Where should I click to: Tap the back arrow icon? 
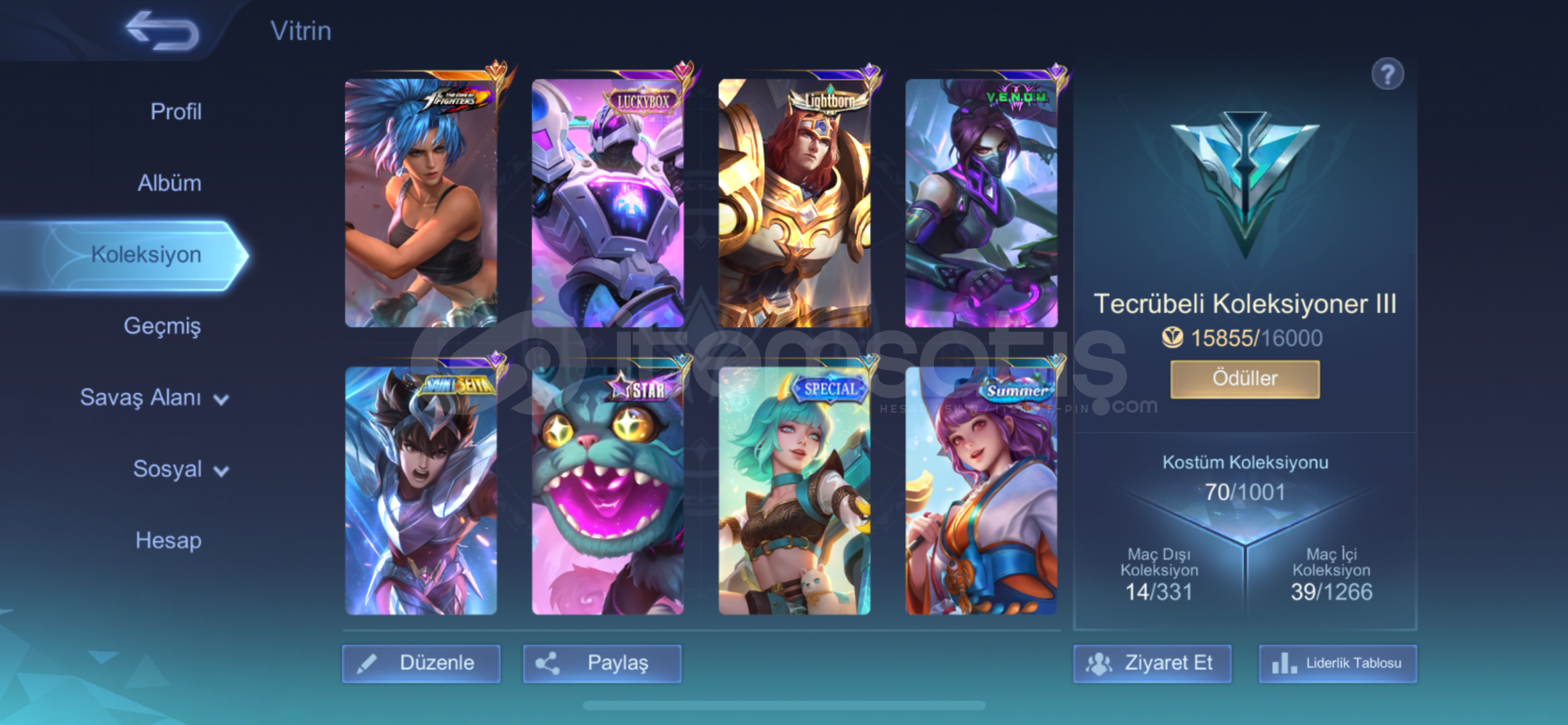pos(162,30)
